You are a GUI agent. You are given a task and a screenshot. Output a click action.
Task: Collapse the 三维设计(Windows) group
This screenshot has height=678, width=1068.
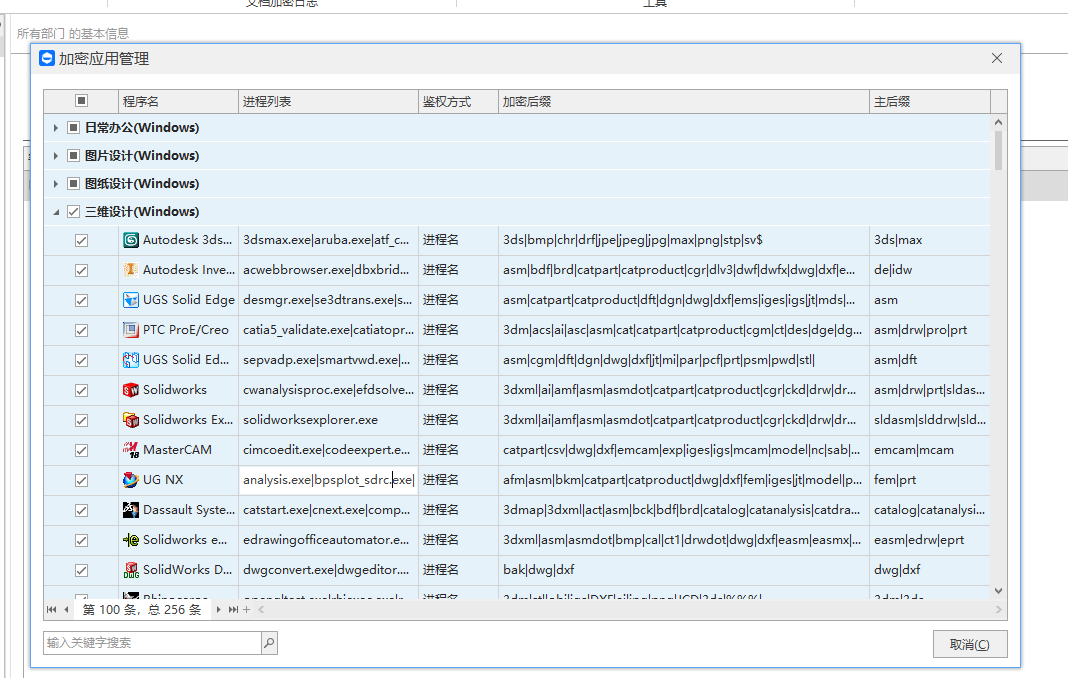tap(56, 212)
